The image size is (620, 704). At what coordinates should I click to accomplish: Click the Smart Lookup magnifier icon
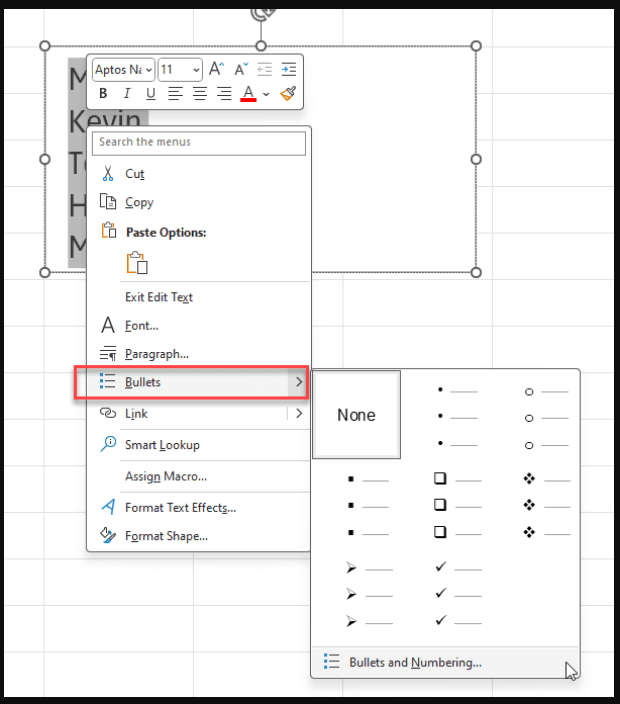coord(108,444)
